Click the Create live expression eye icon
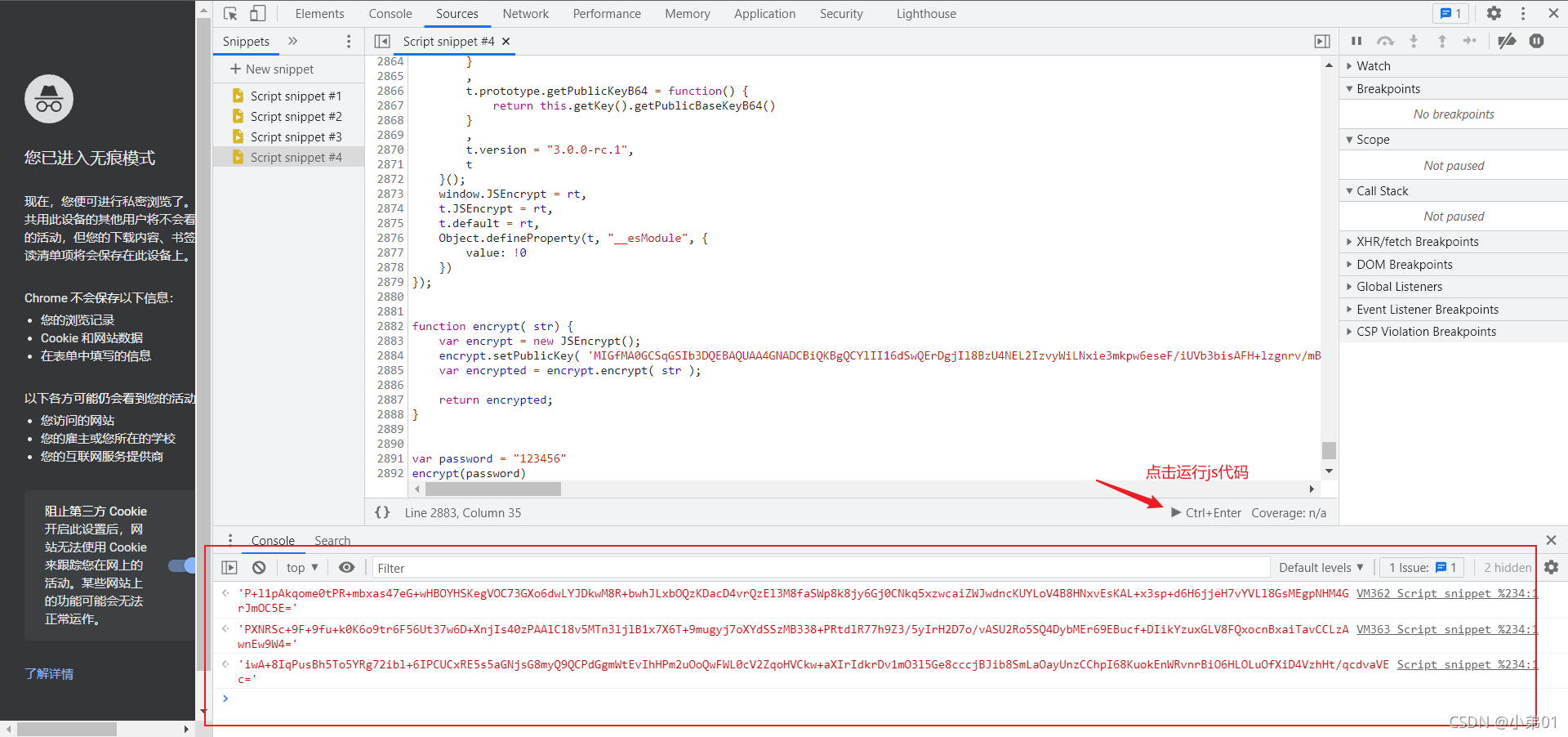The image size is (1568, 737). [346, 567]
